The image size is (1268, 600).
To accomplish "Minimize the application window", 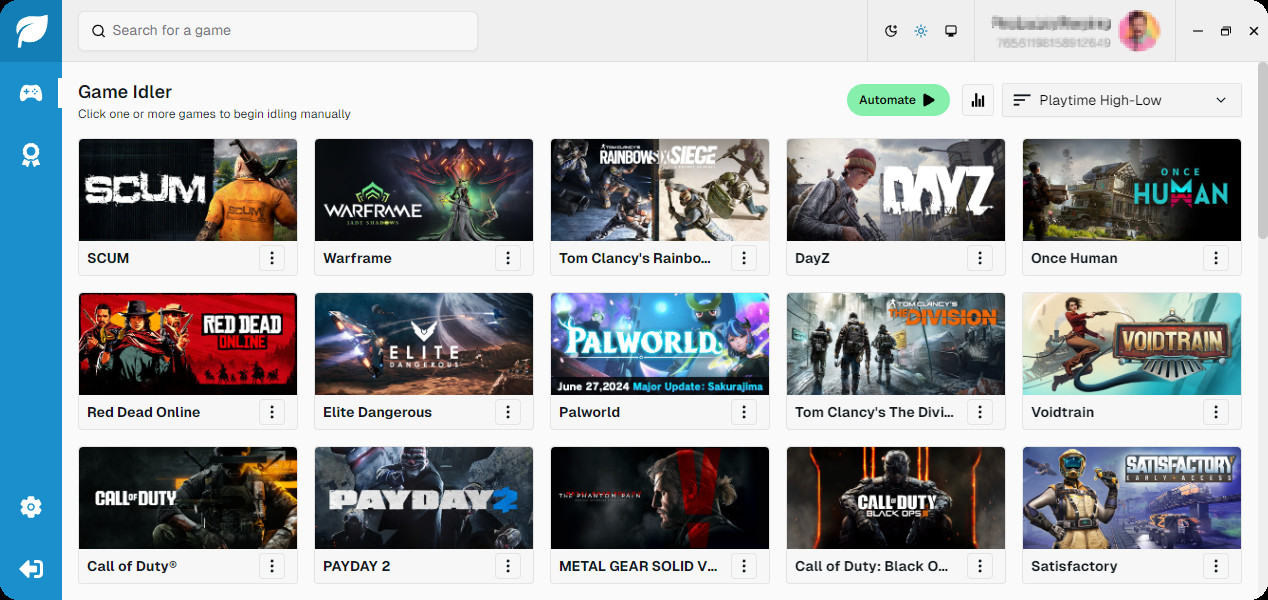I will [x=1198, y=31].
